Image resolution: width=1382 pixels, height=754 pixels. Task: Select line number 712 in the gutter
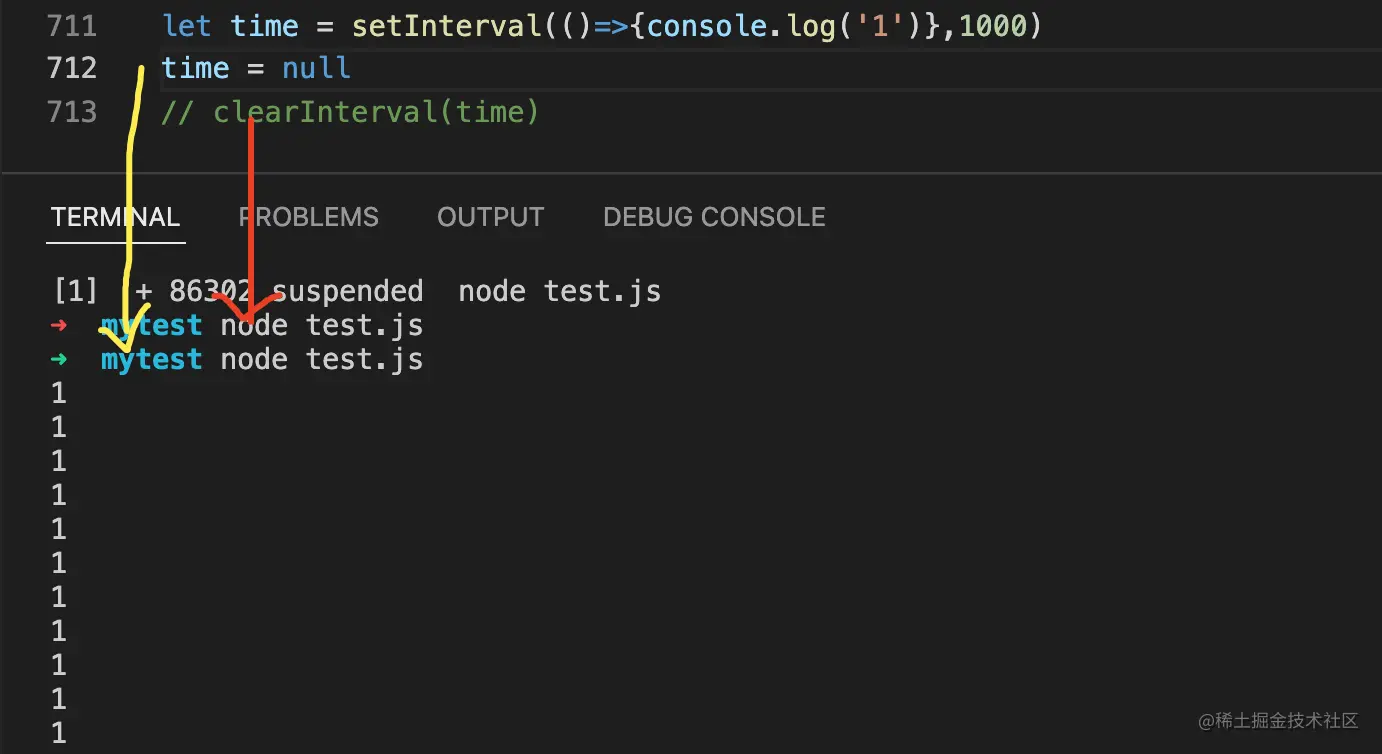pos(72,68)
